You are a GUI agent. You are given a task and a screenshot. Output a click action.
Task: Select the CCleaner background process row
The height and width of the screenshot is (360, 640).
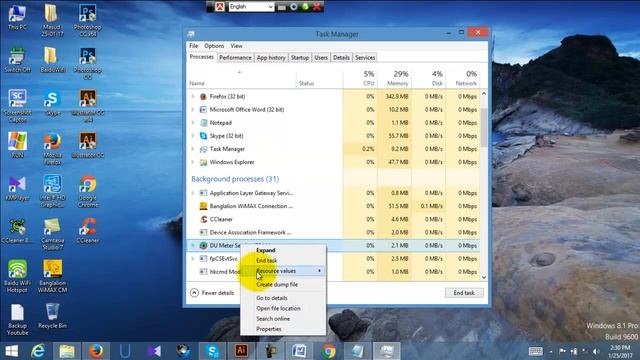(x=333, y=219)
